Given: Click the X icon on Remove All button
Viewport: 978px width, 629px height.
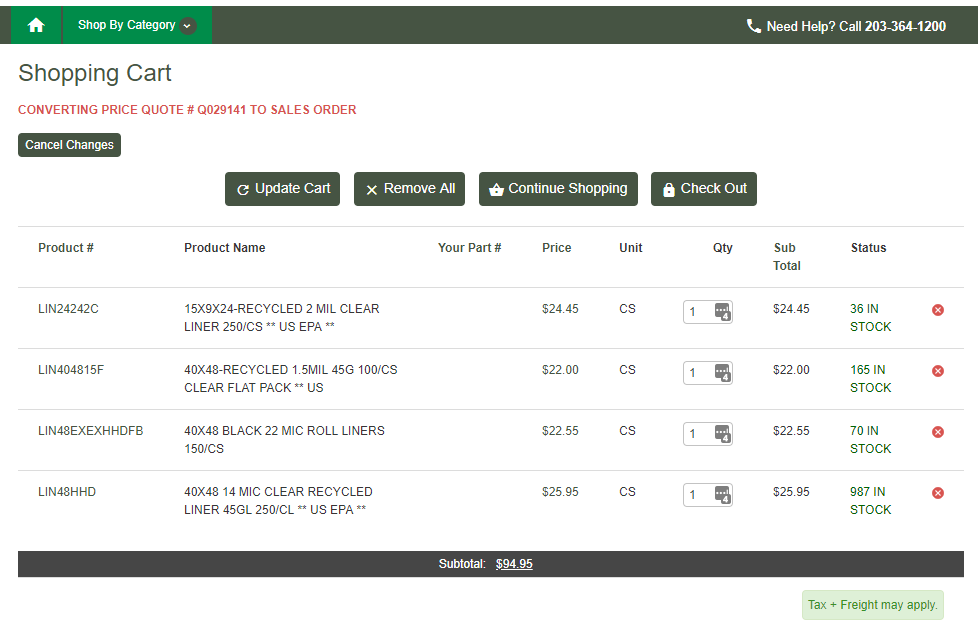Looking at the screenshot, I should point(371,188).
